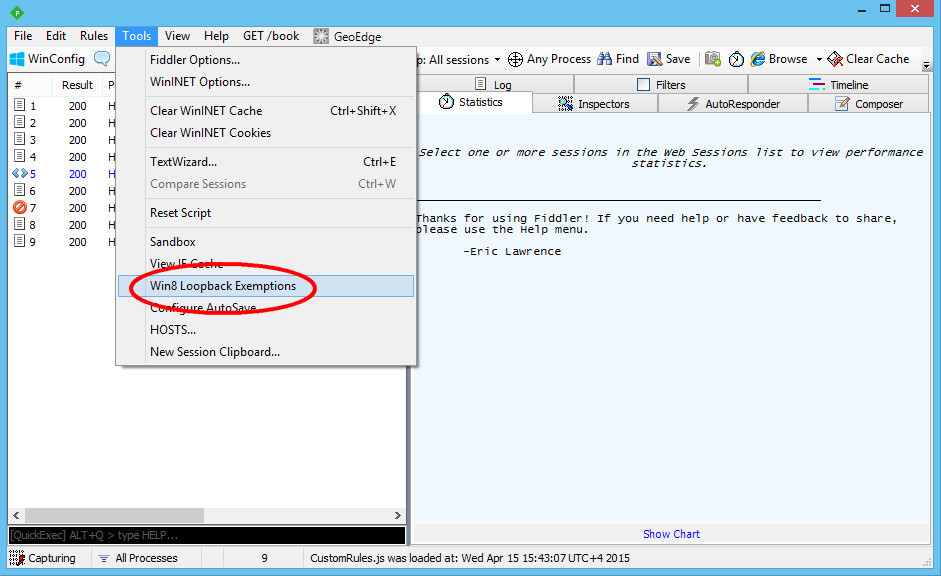941x576 pixels.
Task: Click the Show Chart link
Action: (671, 534)
